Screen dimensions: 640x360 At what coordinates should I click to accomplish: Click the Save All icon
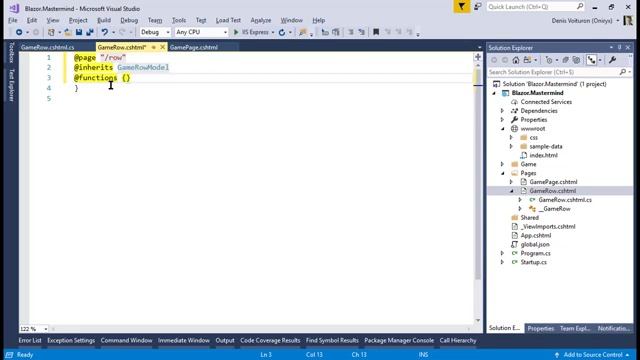[x=90, y=32]
